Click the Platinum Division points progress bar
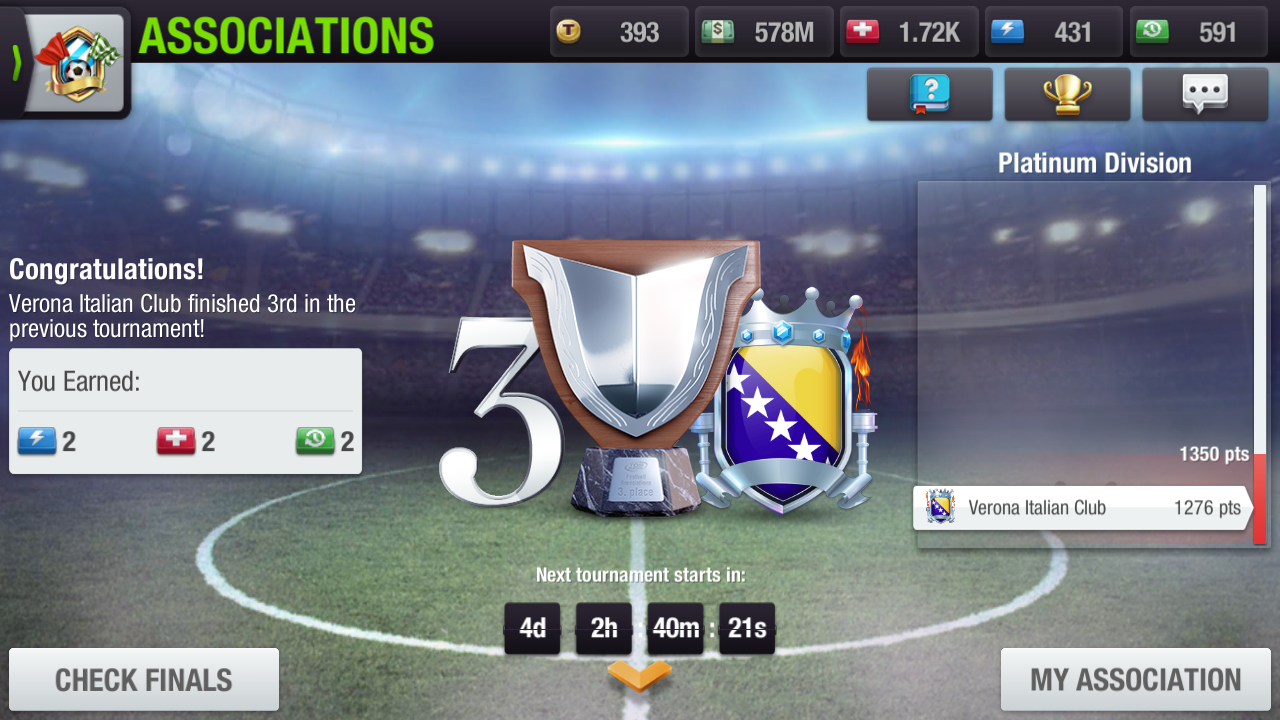 point(1260,365)
